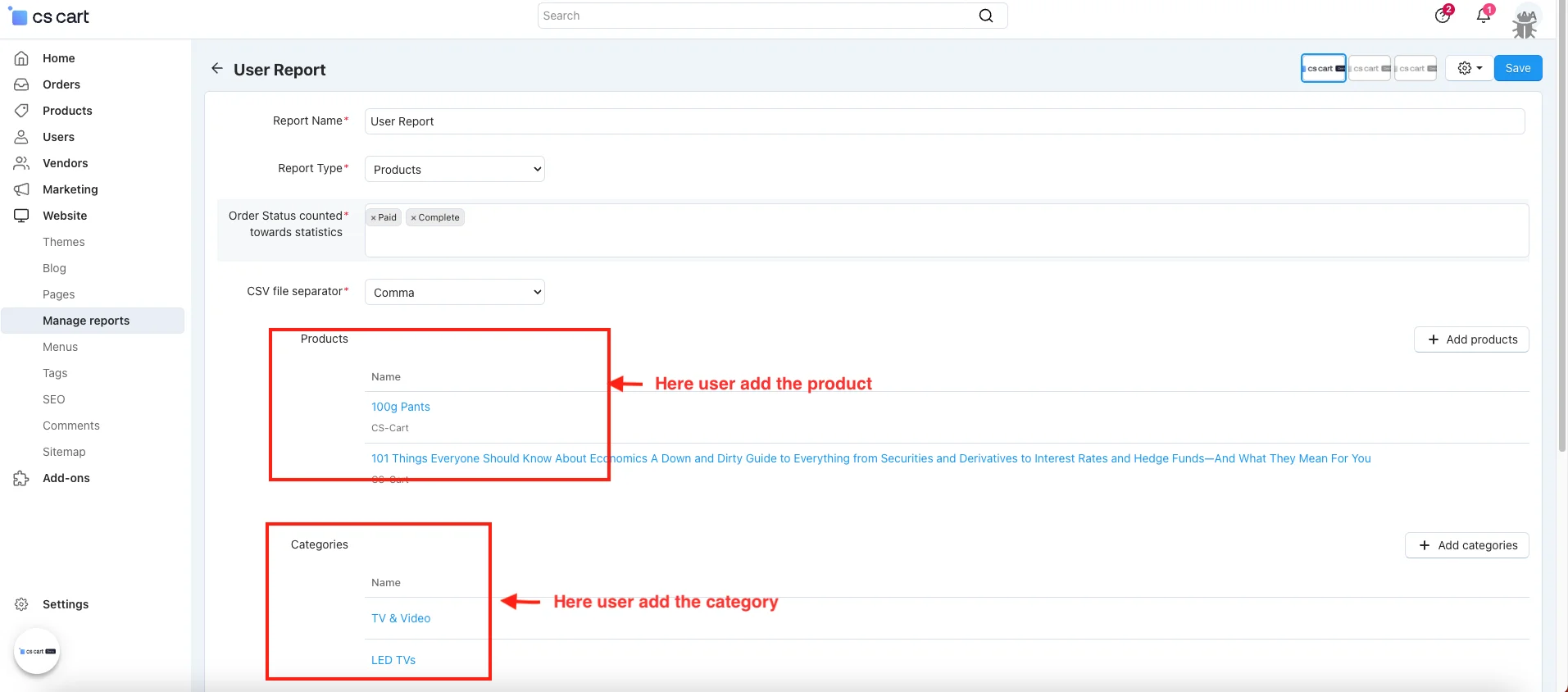Screen dimensions: 1568x692
Task: Click the back arrow beside User Report
Action: tap(216, 69)
